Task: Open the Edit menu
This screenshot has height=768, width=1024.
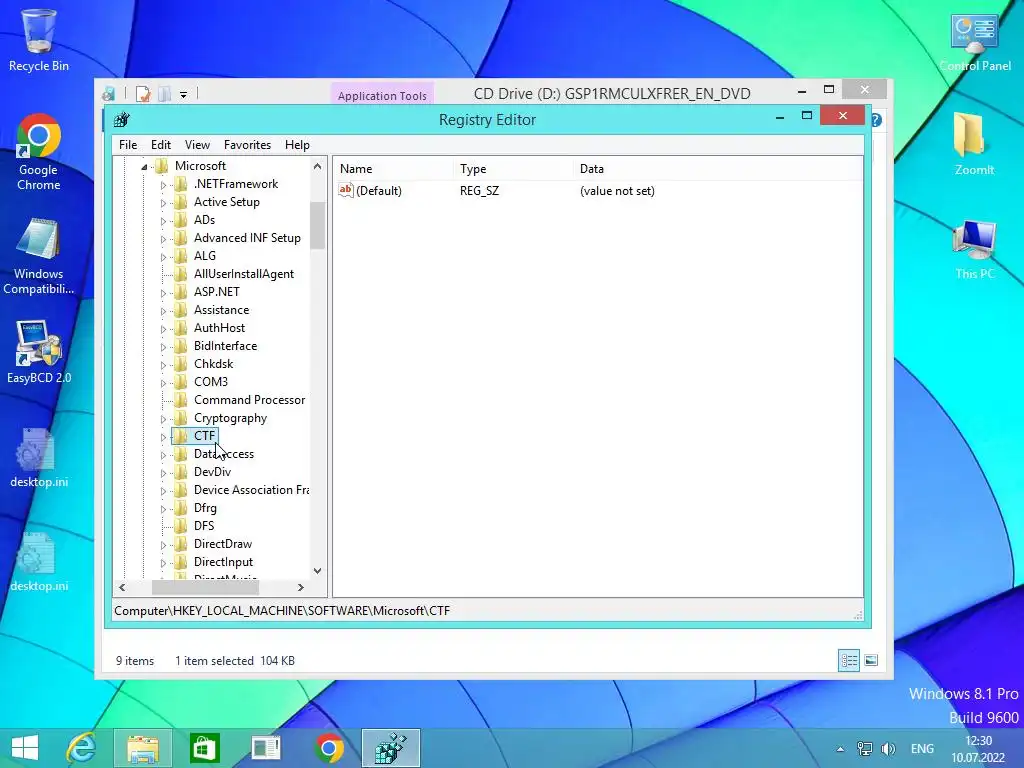Action: 161,145
